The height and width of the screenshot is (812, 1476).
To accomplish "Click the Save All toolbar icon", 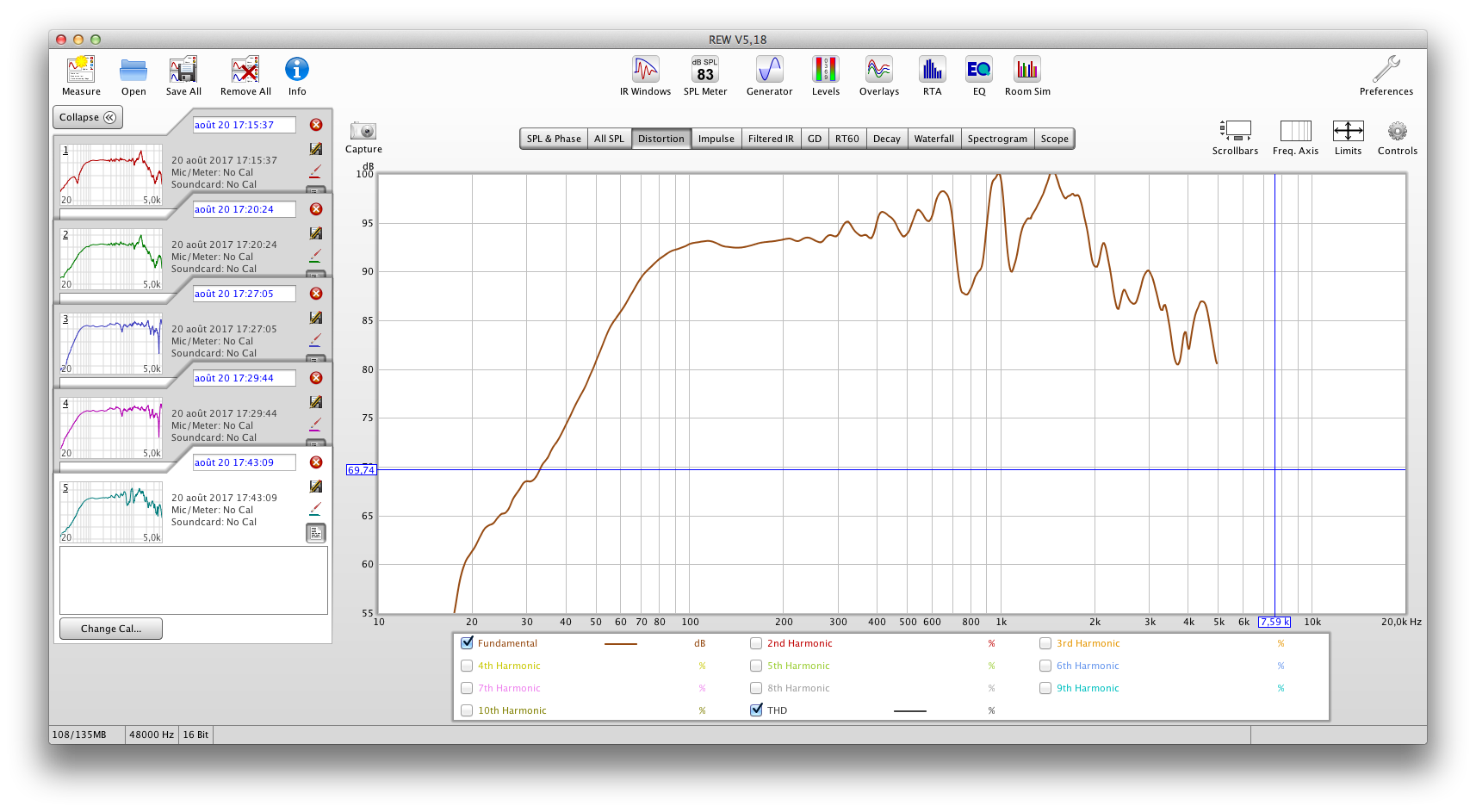I will [183, 70].
